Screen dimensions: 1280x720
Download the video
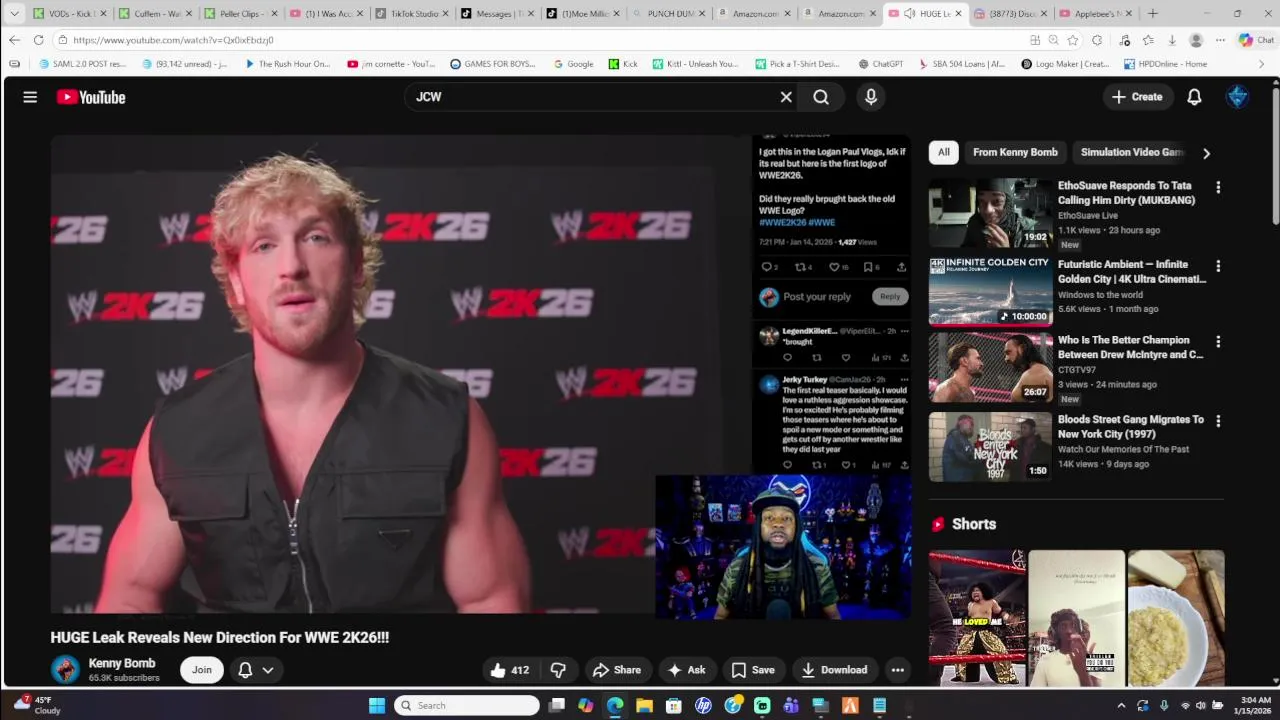(x=835, y=670)
